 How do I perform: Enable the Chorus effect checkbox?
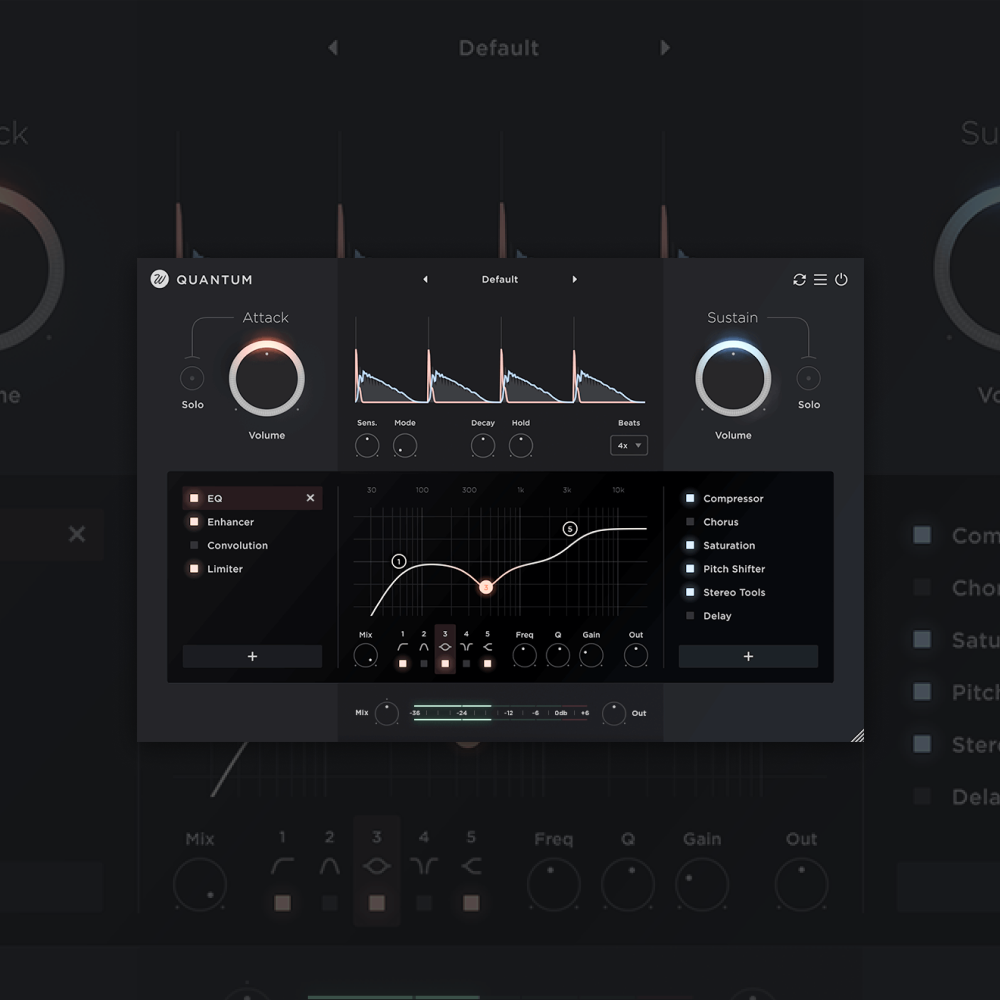coord(690,522)
